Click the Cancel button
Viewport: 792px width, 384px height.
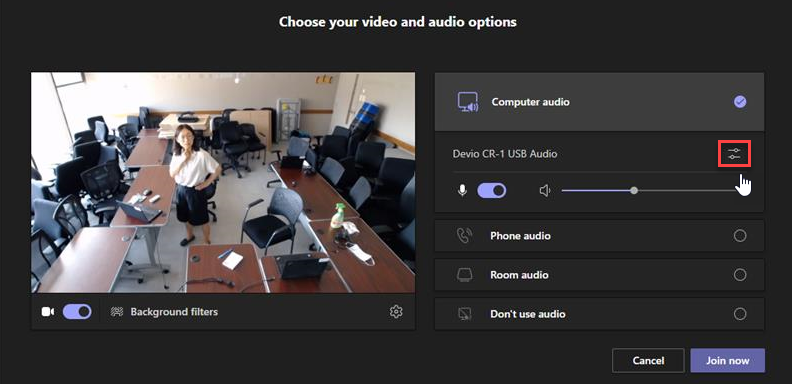(x=648, y=361)
